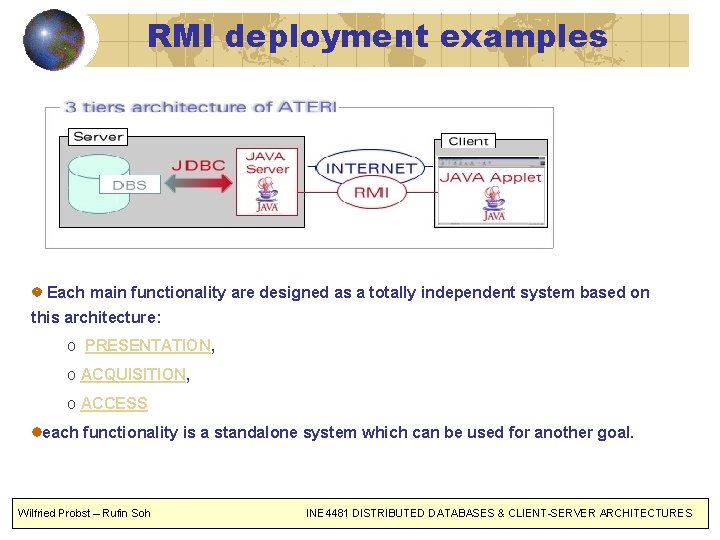Click the DBS database cylinder icon

click(99, 184)
